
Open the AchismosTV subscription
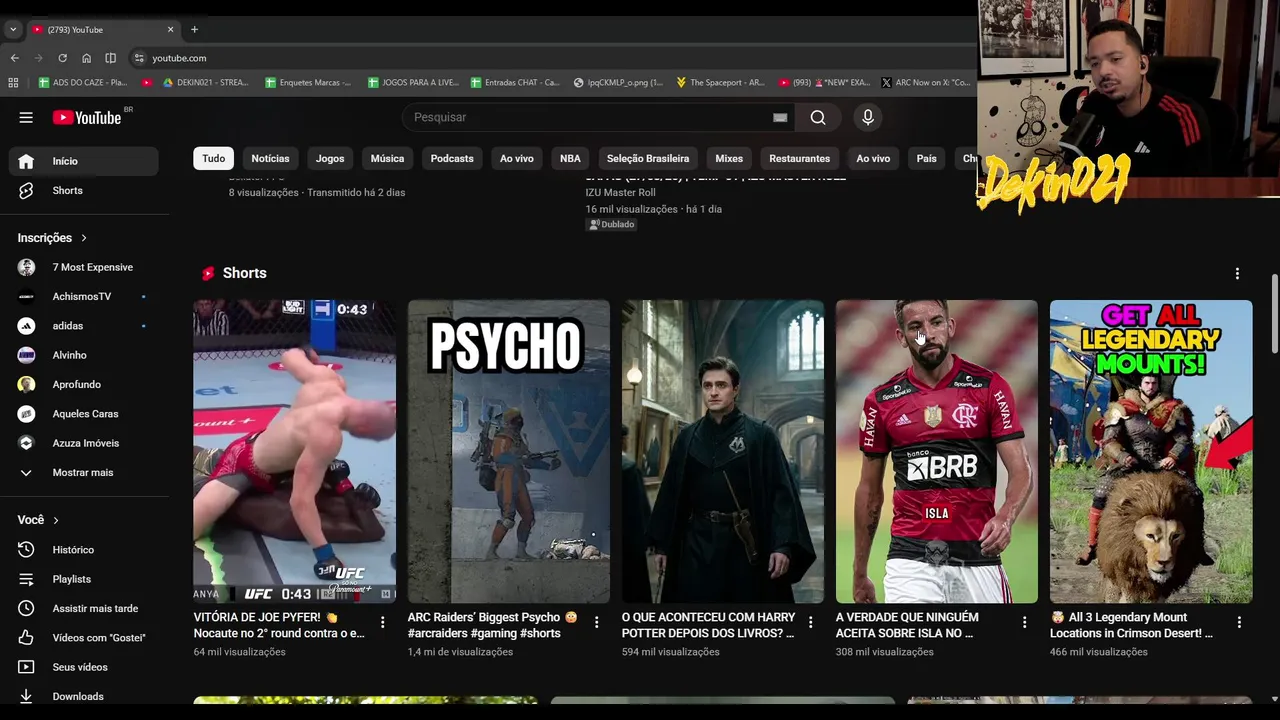[x=84, y=296]
